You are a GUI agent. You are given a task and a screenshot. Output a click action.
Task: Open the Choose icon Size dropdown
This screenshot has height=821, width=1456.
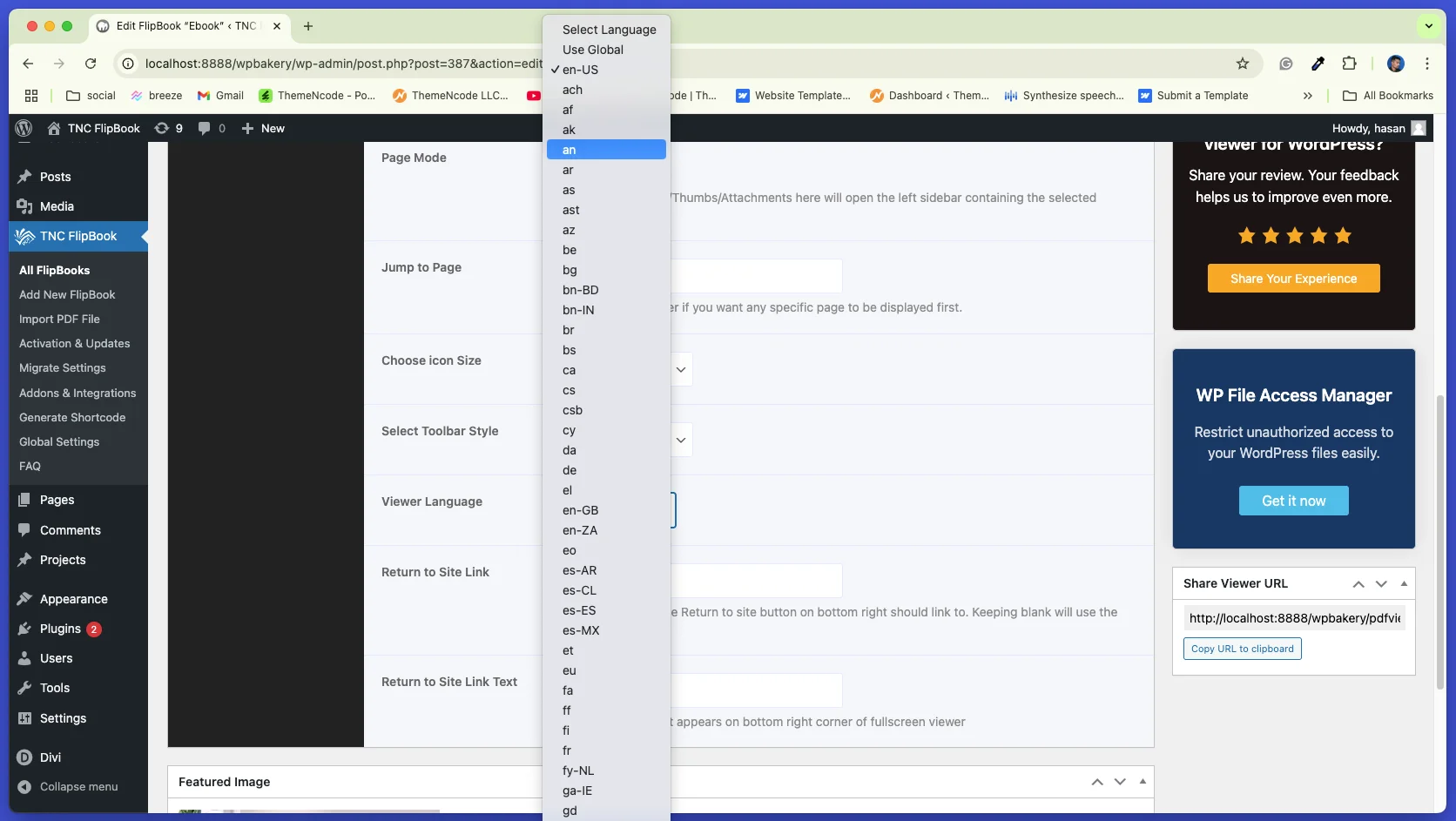pos(680,369)
